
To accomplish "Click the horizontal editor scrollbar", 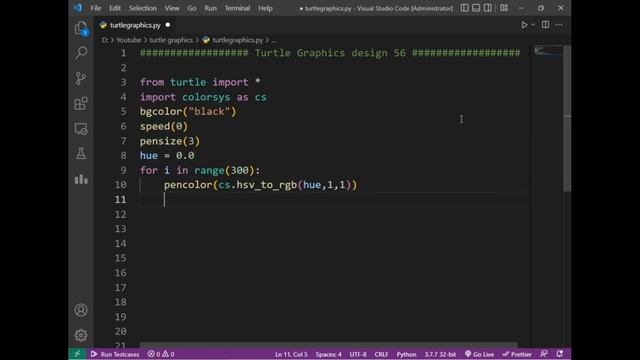I will click(x=329, y=345).
